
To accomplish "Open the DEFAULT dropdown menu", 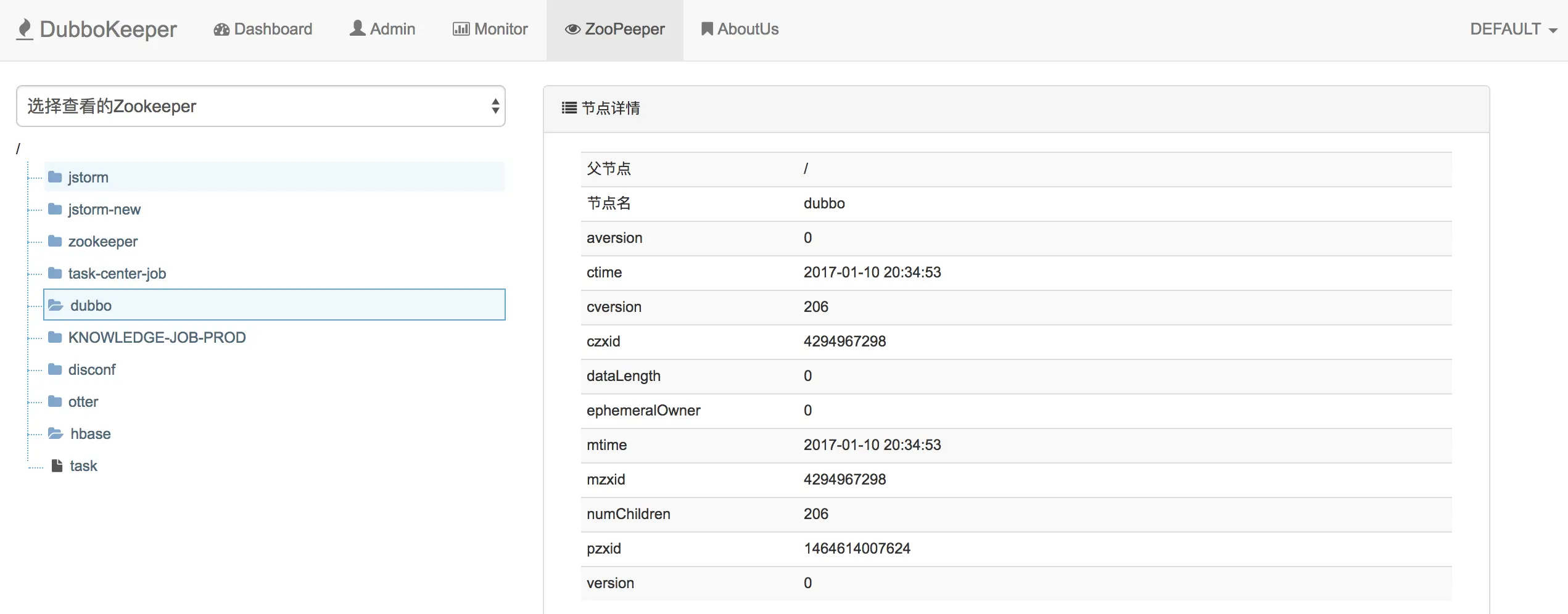I will [1513, 29].
